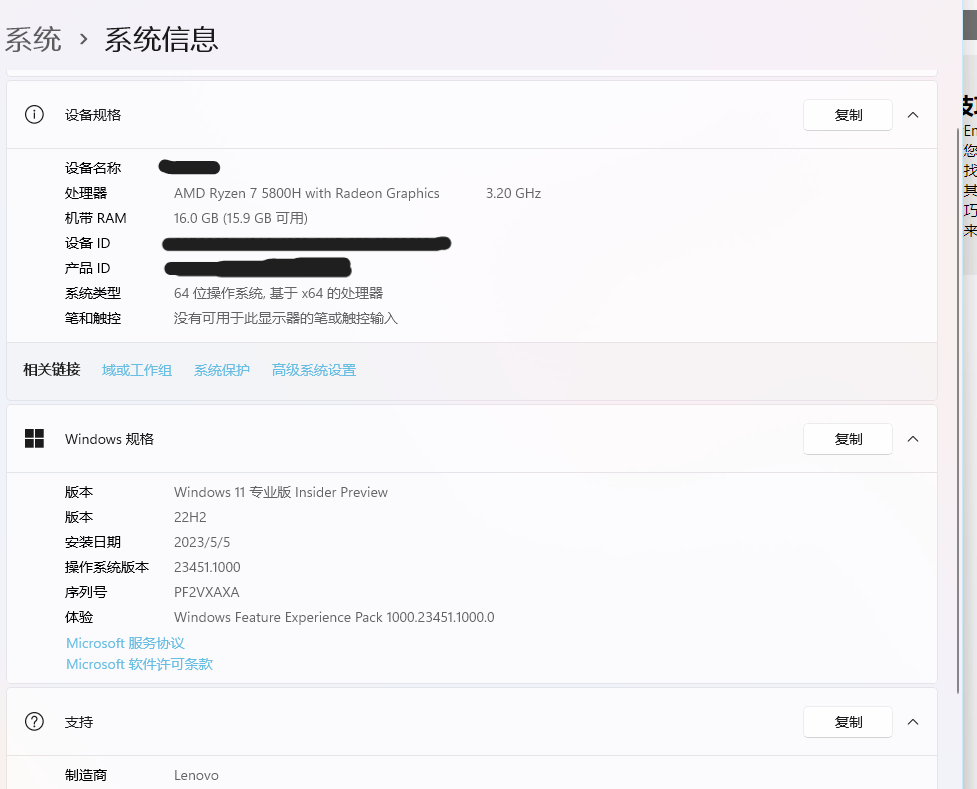Select the 16.0 GB RAM value
Screen dimensions: 977x789
[241, 218]
